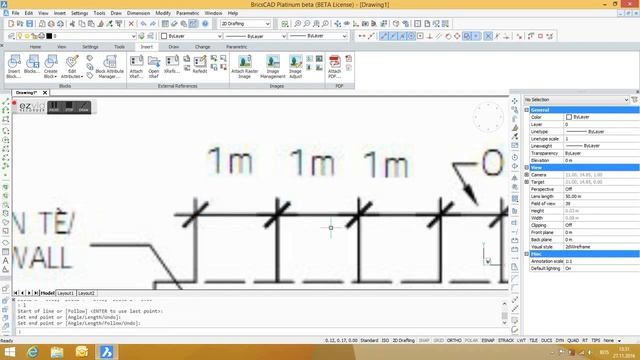Click the Redo arrow icon
This screenshot has width=640, height=360.
[153, 24]
